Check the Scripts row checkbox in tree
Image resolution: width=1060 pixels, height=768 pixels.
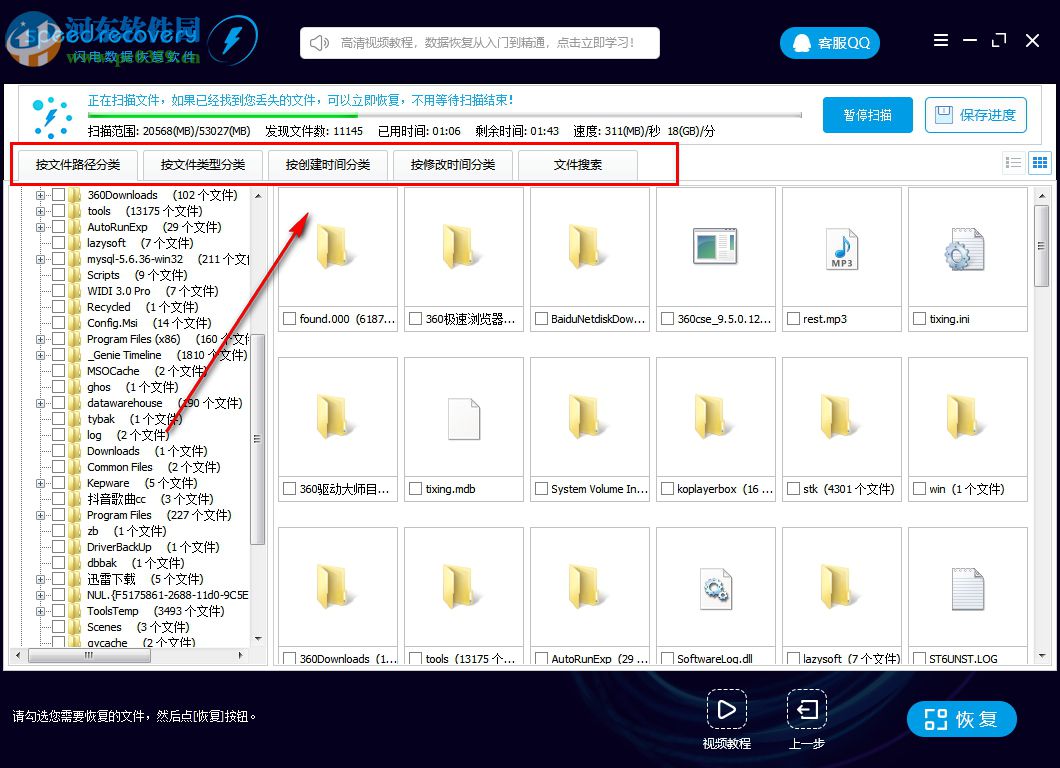coord(58,274)
